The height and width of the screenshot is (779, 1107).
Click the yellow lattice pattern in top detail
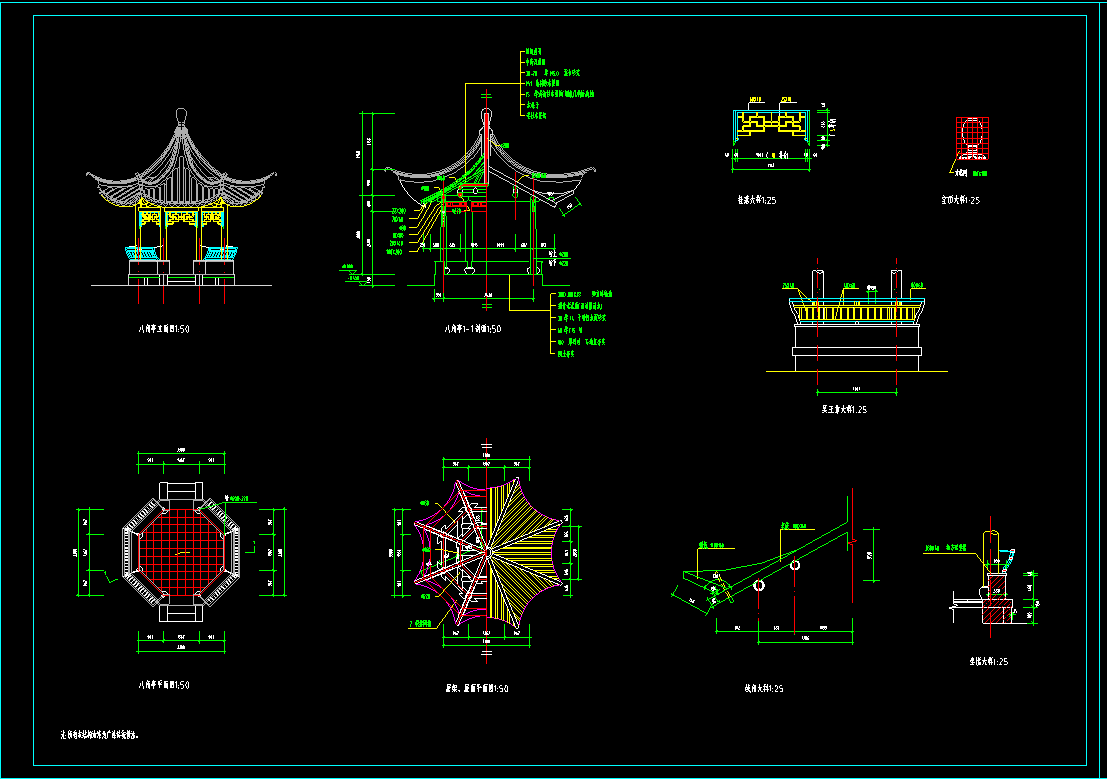(773, 125)
